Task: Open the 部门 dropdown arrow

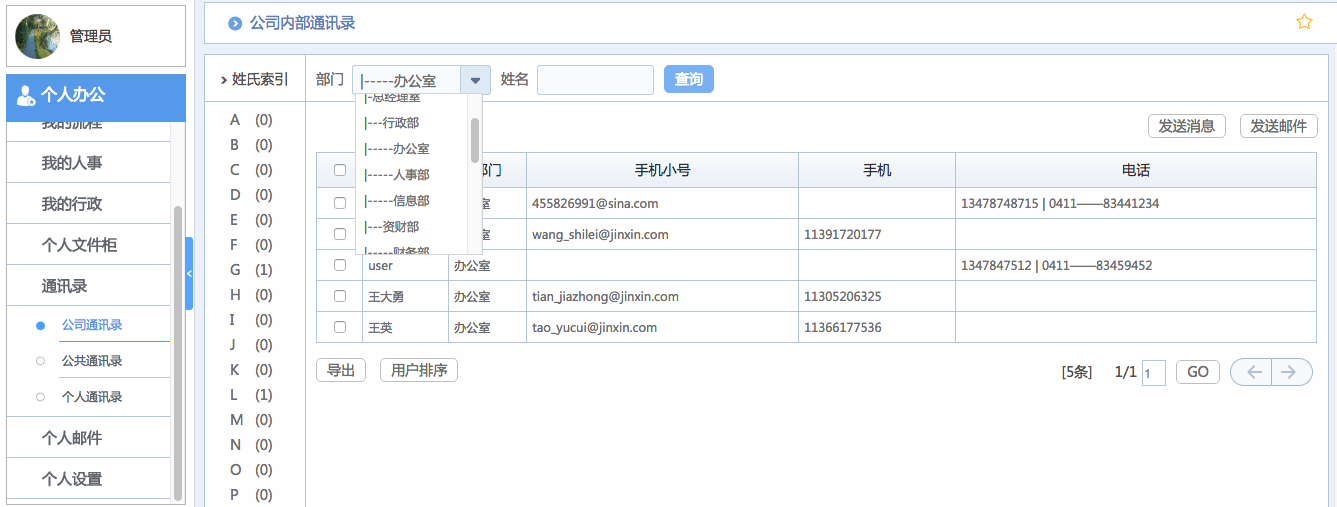Action: click(x=475, y=80)
